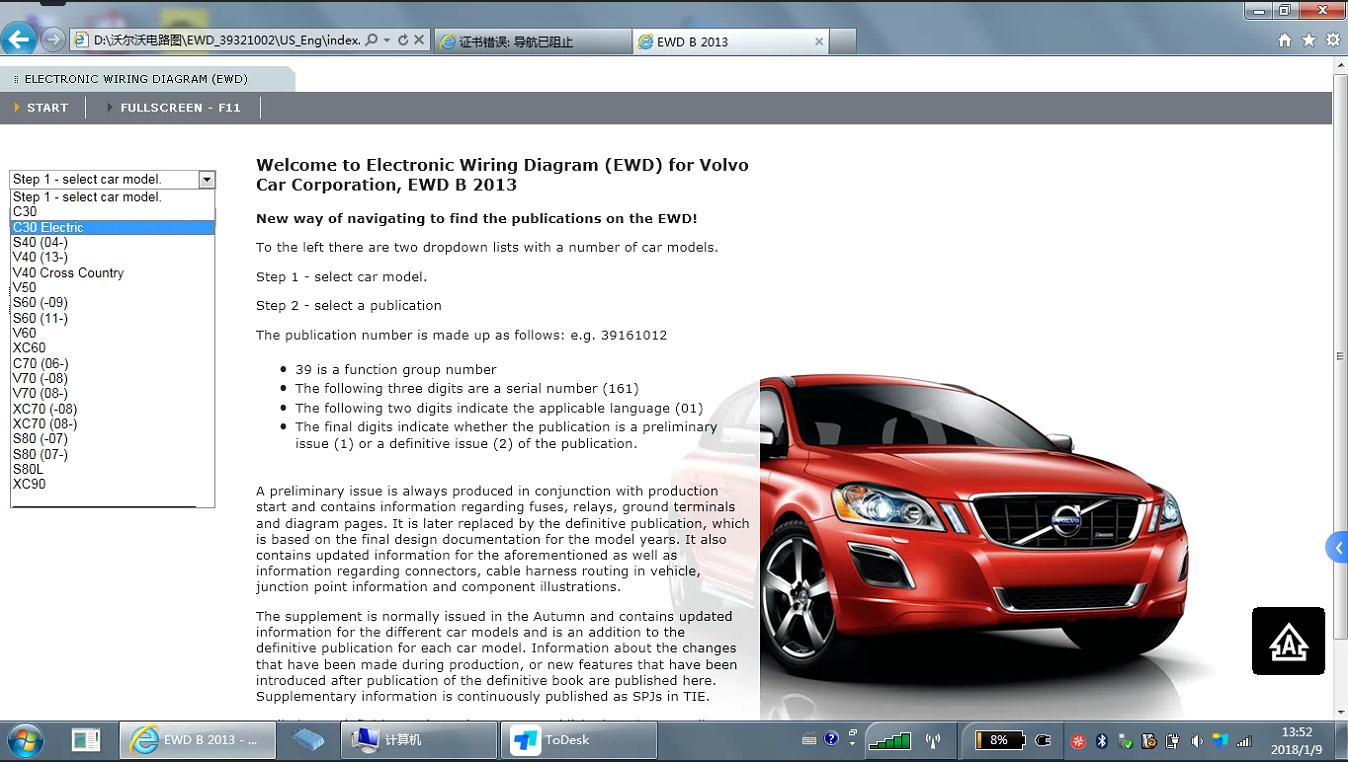Switch to the EWD B 2013 tab

[x=731, y=41]
